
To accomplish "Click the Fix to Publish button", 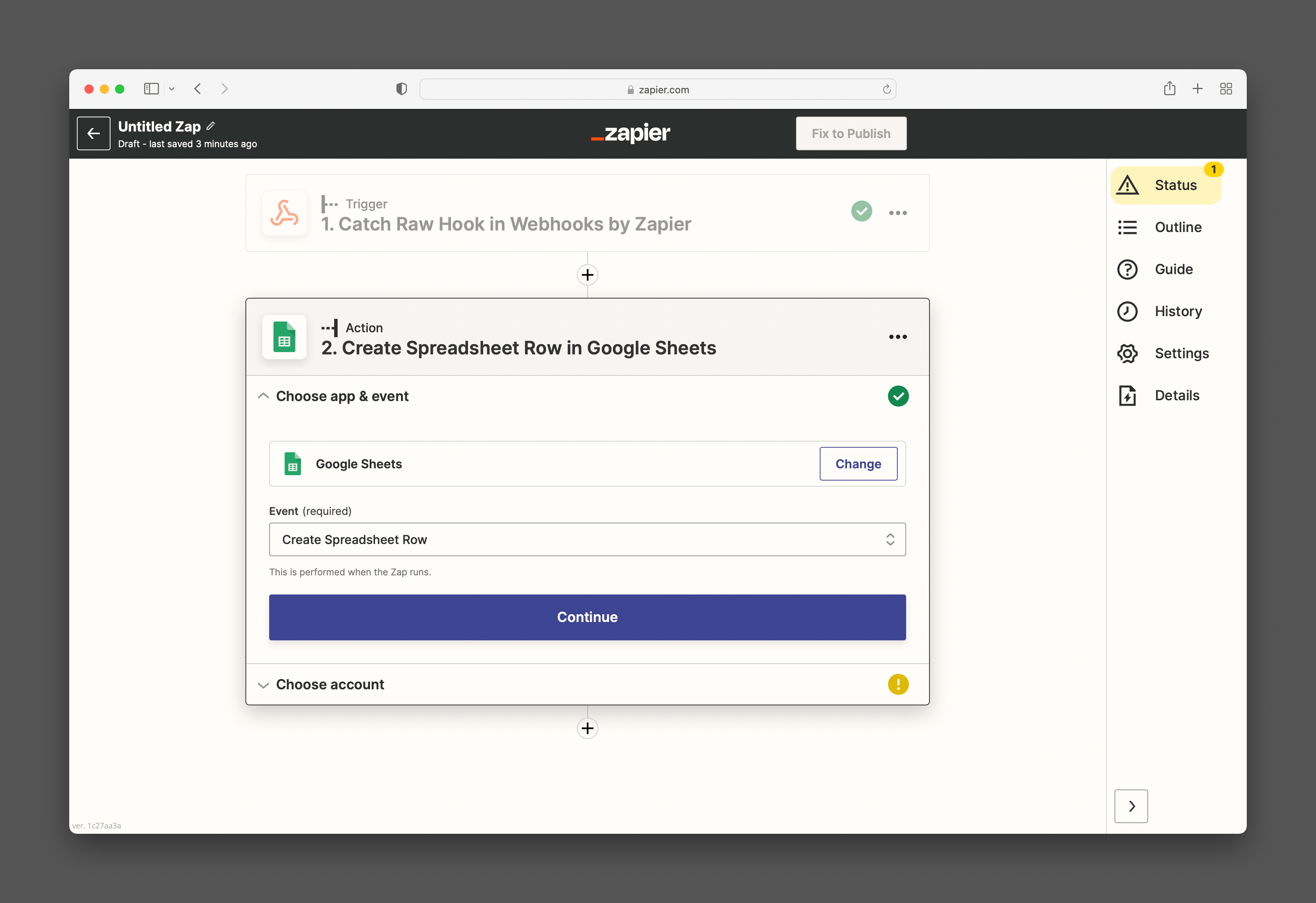I will (851, 133).
